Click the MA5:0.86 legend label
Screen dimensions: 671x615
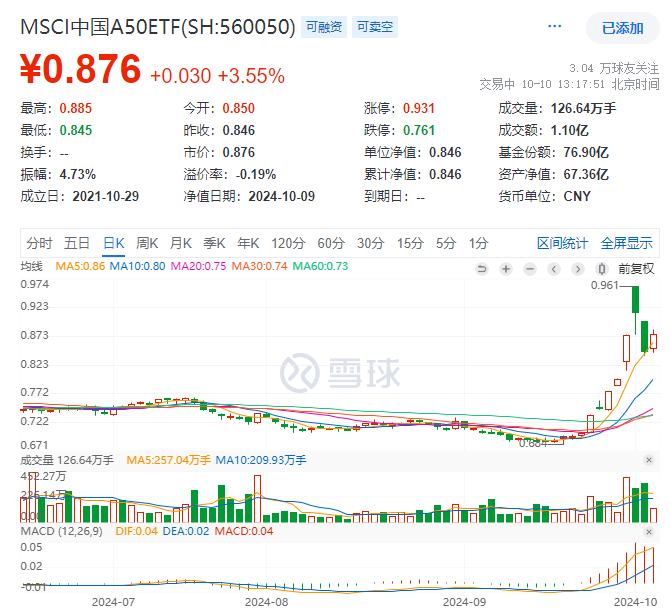point(80,266)
